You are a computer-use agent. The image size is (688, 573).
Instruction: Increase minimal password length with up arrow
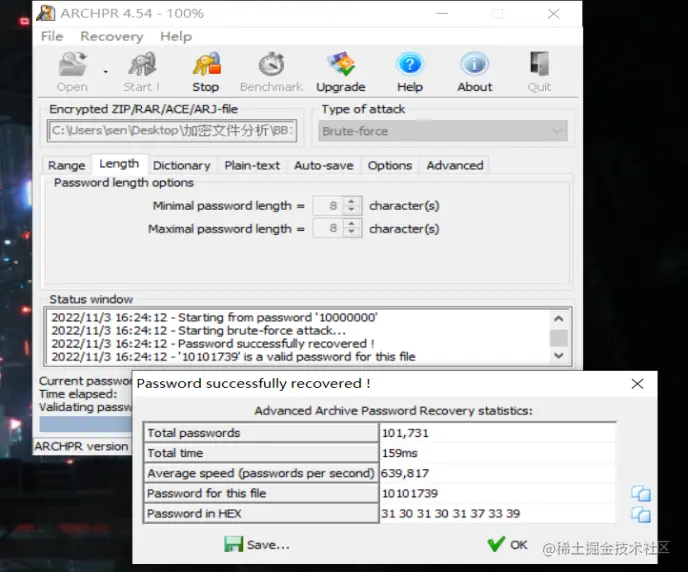point(351,201)
